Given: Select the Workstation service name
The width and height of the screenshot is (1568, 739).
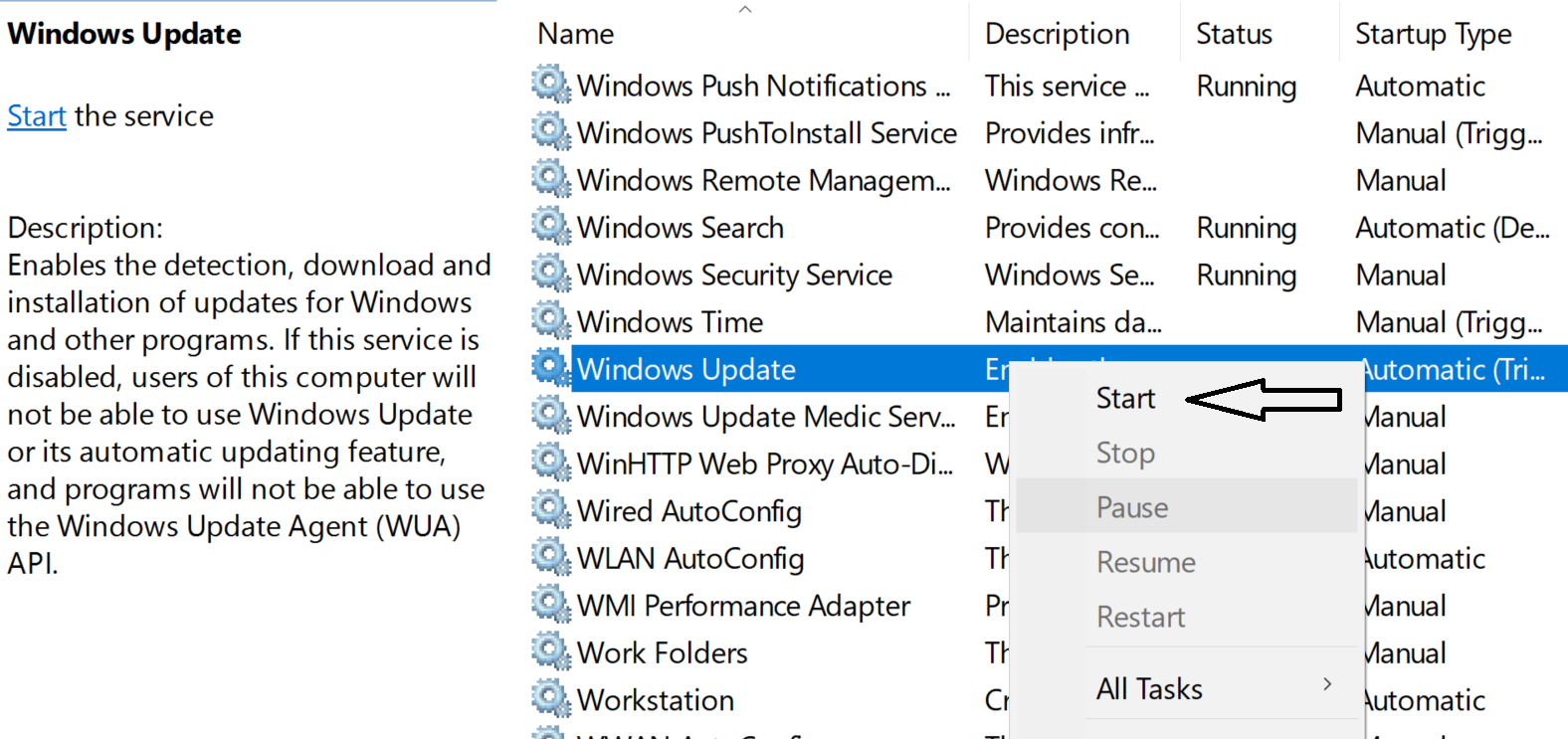Looking at the screenshot, I should [x=656, y=700].
